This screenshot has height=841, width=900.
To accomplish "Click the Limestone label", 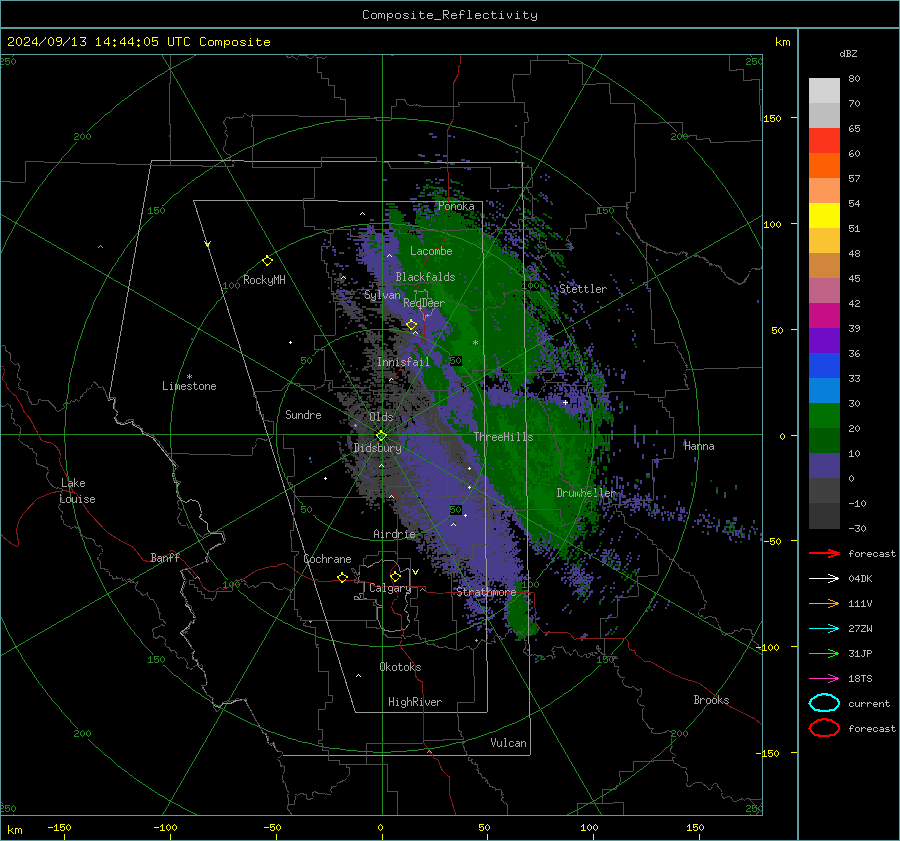I will [189, 386].
